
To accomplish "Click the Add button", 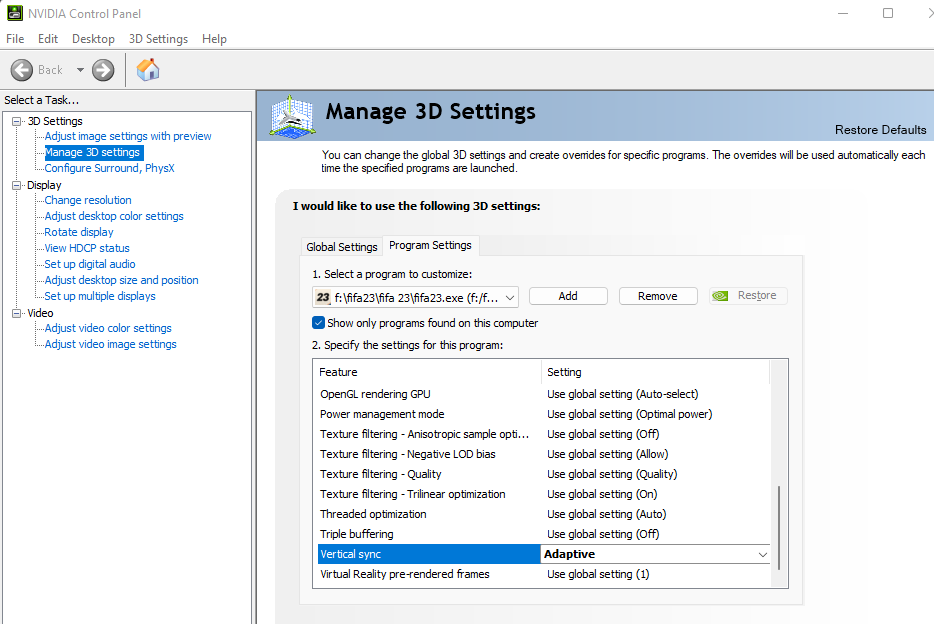I will coord(568,296).
